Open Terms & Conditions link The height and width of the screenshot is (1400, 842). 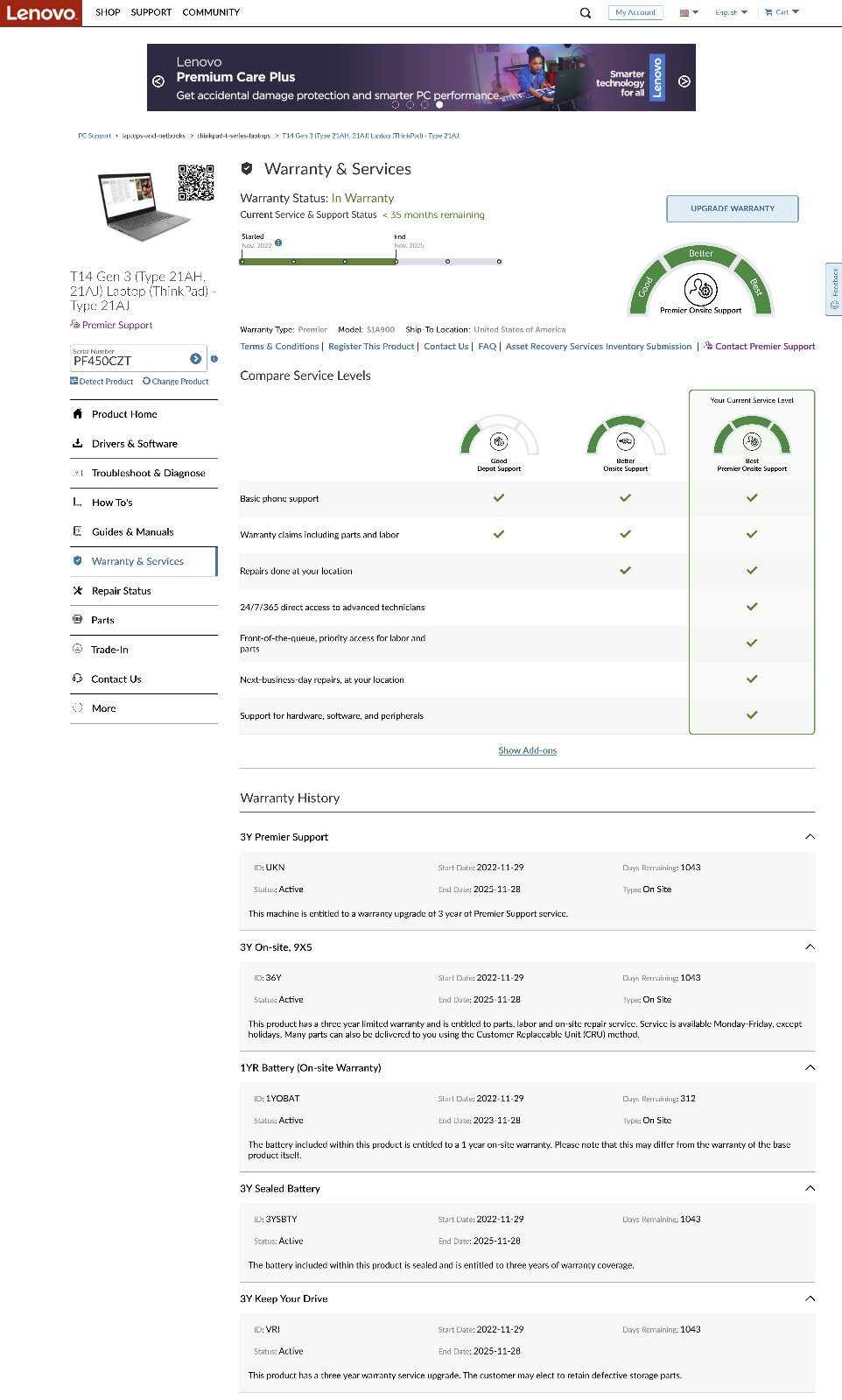[279, 347]
